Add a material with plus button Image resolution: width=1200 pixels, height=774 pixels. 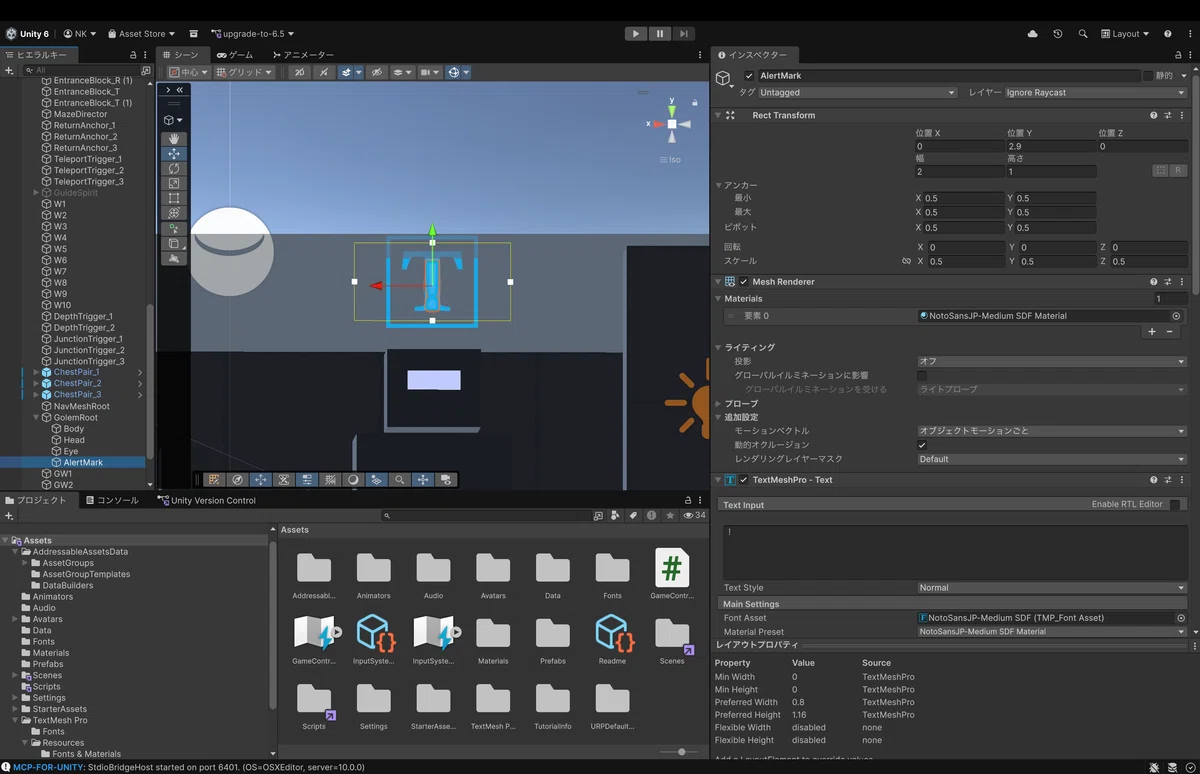(x=1152, y=331)
